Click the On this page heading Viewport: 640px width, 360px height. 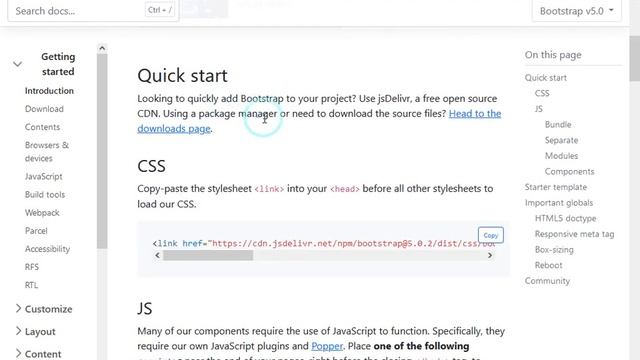(x=553, y=55)
